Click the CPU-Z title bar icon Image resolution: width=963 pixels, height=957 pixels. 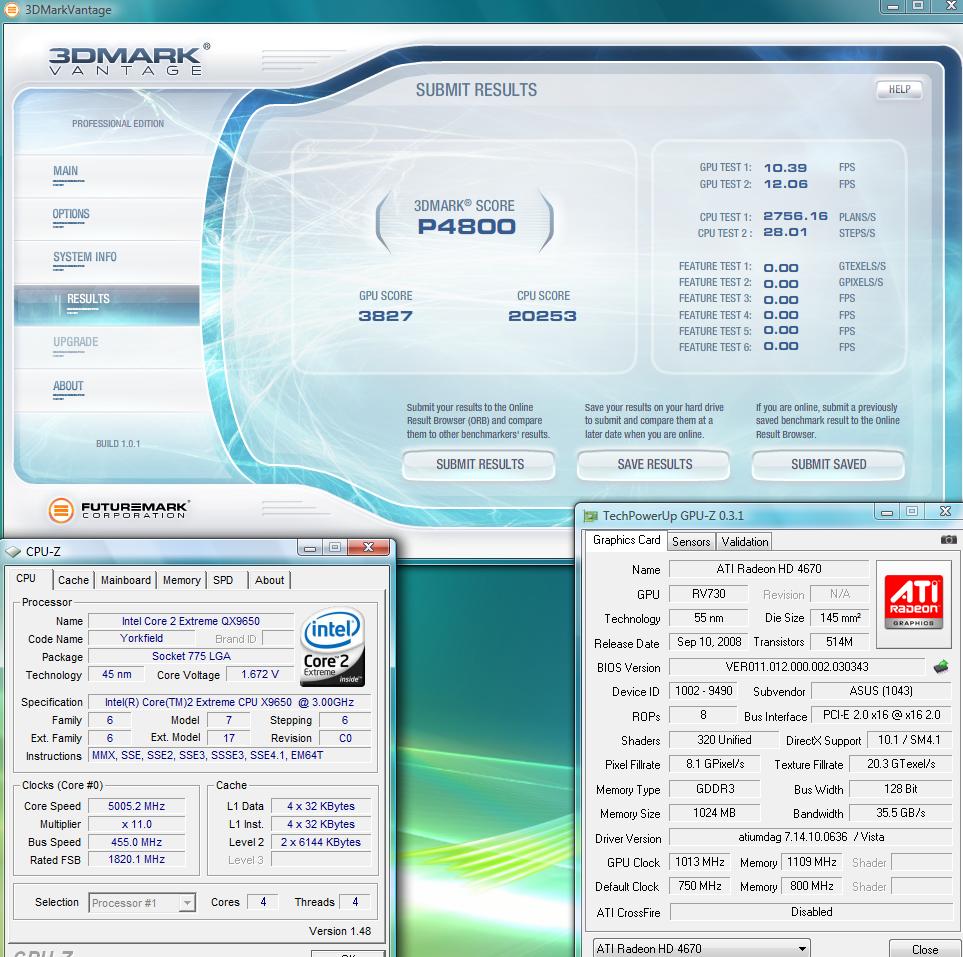14,552
